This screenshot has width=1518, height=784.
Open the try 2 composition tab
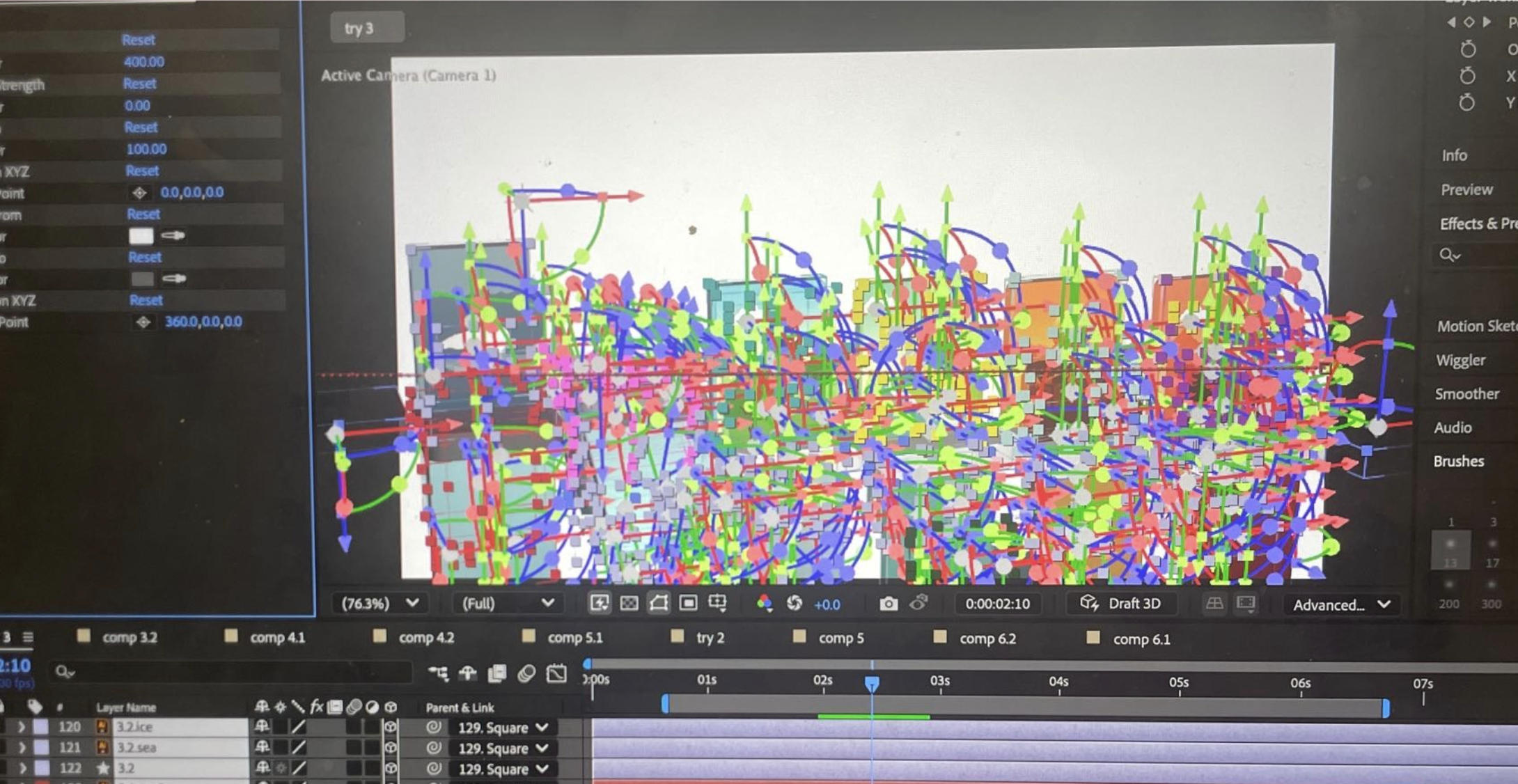[707, 637]
